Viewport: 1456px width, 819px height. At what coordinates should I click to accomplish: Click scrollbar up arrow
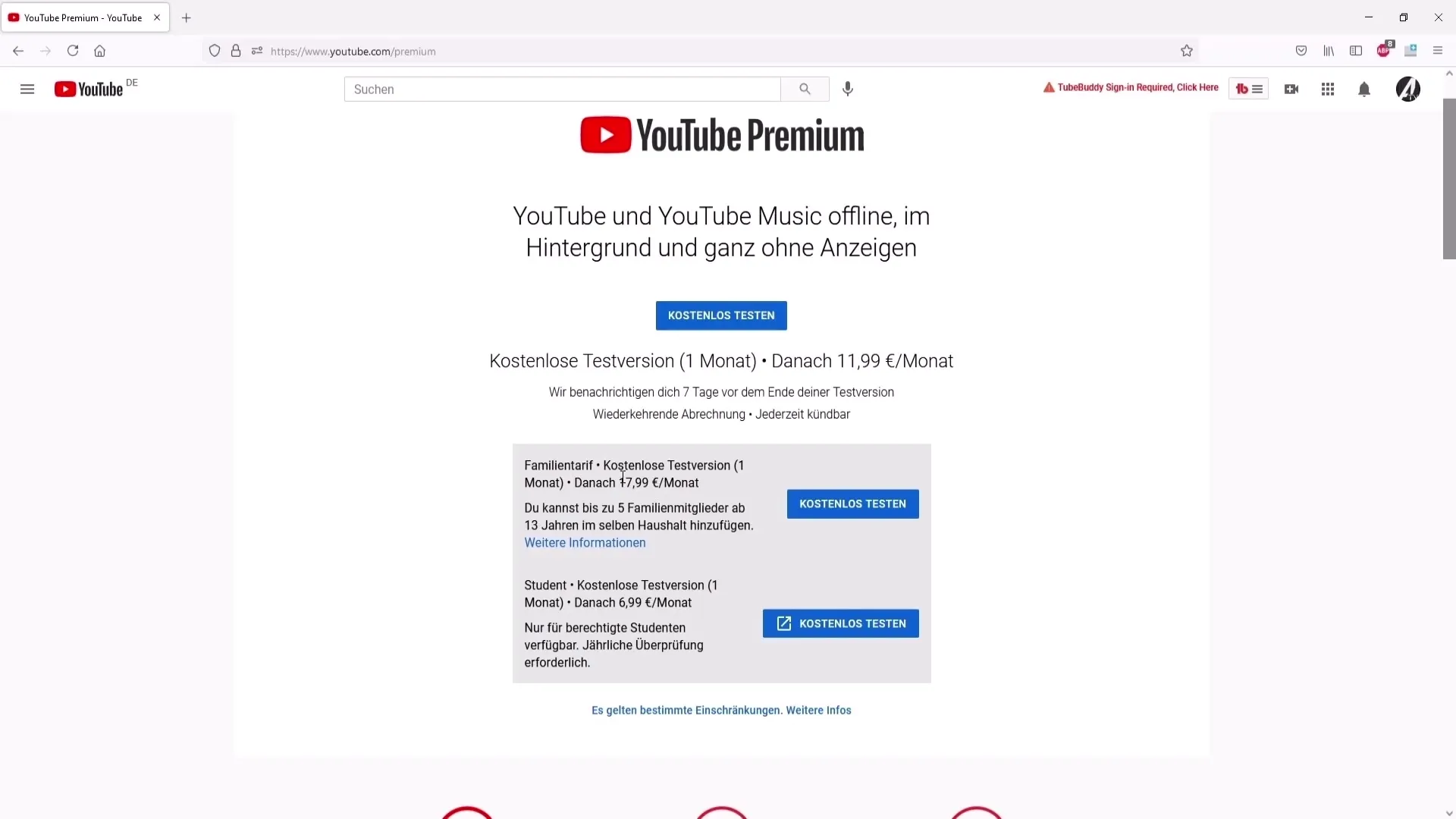click(x=1449, y=74)
